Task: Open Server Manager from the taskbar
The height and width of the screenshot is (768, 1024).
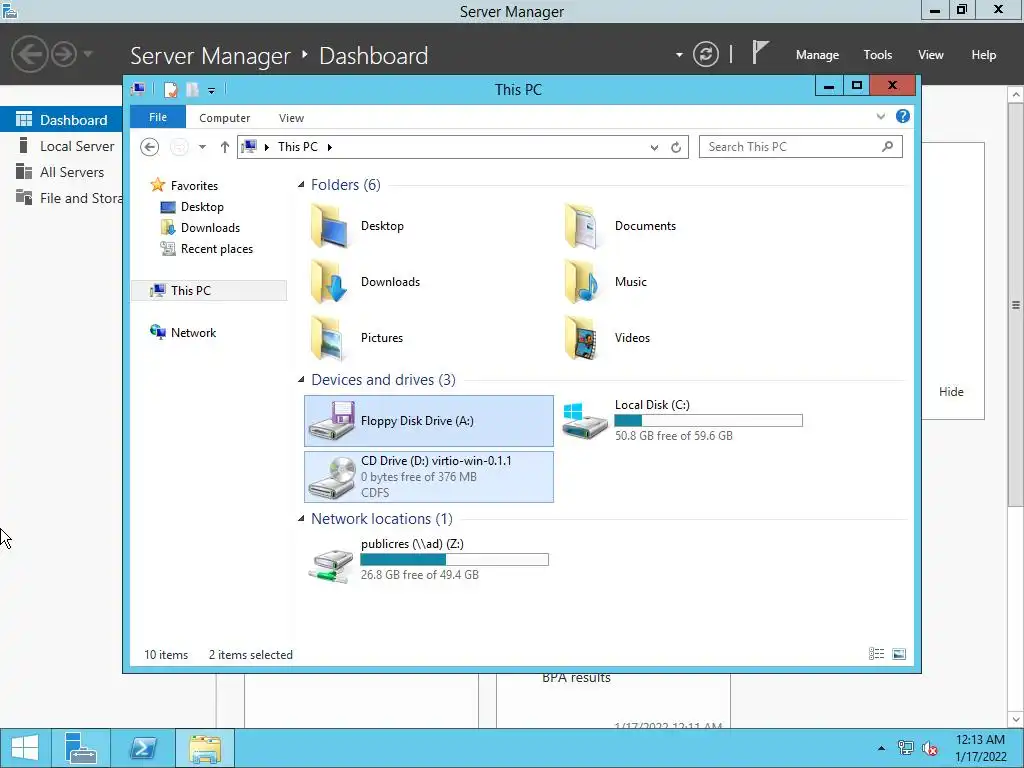Action: (81, 748)
